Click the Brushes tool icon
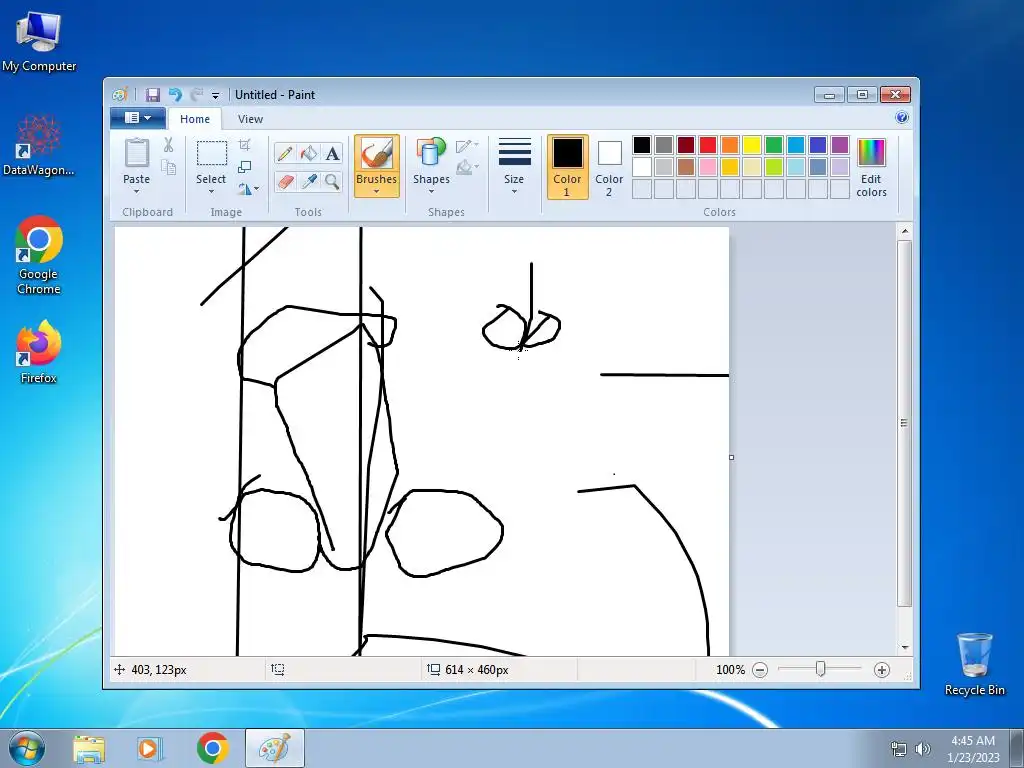Viewport: 1024px width, 768px height. 377,153
